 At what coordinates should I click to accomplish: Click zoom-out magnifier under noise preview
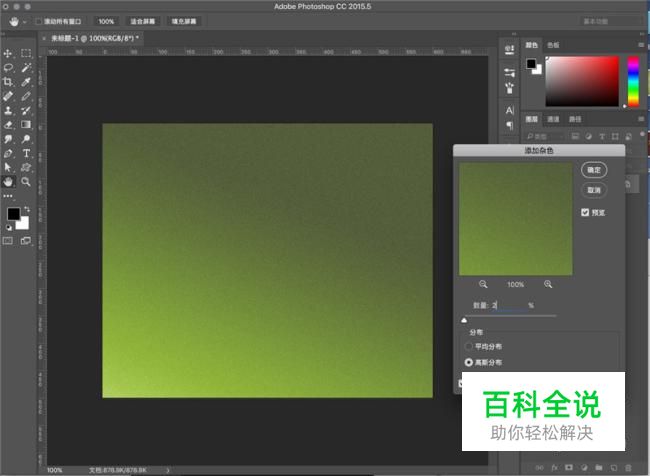(484, 285)
